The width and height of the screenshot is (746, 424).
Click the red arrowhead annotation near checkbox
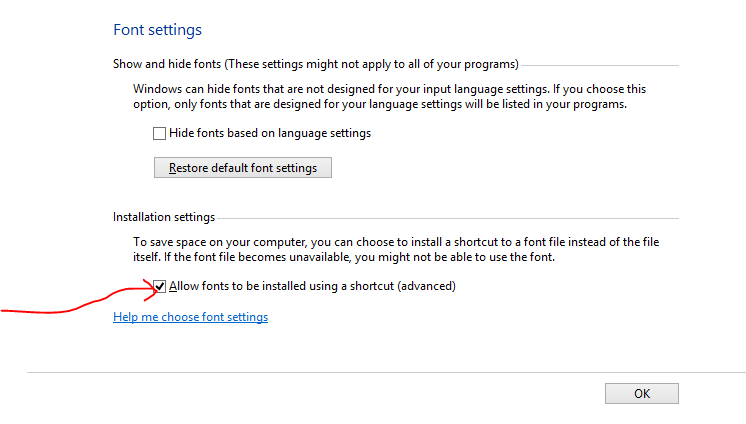[152, 289]
